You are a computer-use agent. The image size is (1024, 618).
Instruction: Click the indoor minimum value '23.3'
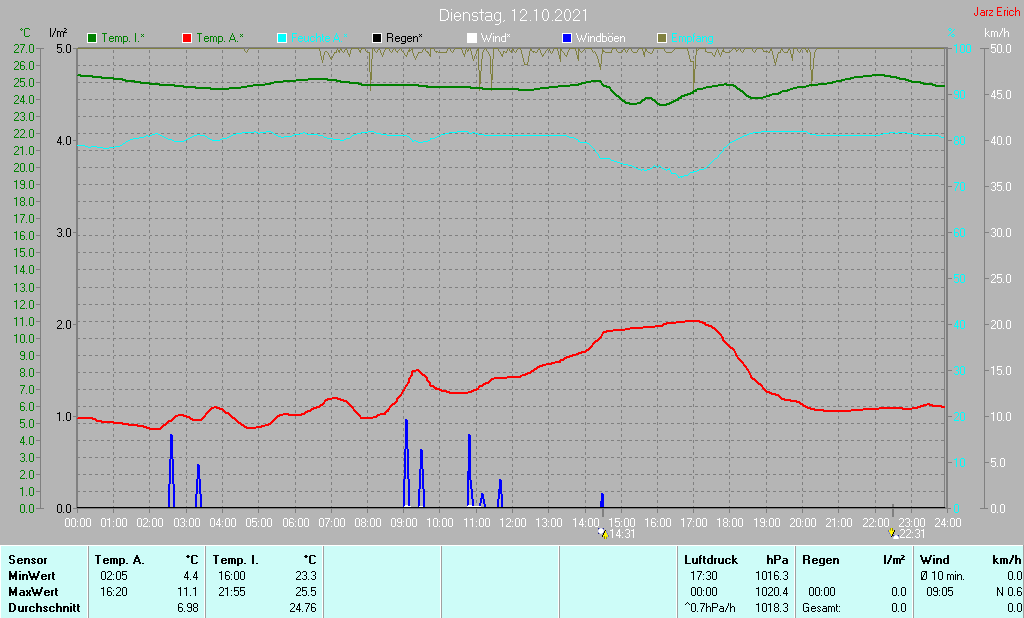306,576
